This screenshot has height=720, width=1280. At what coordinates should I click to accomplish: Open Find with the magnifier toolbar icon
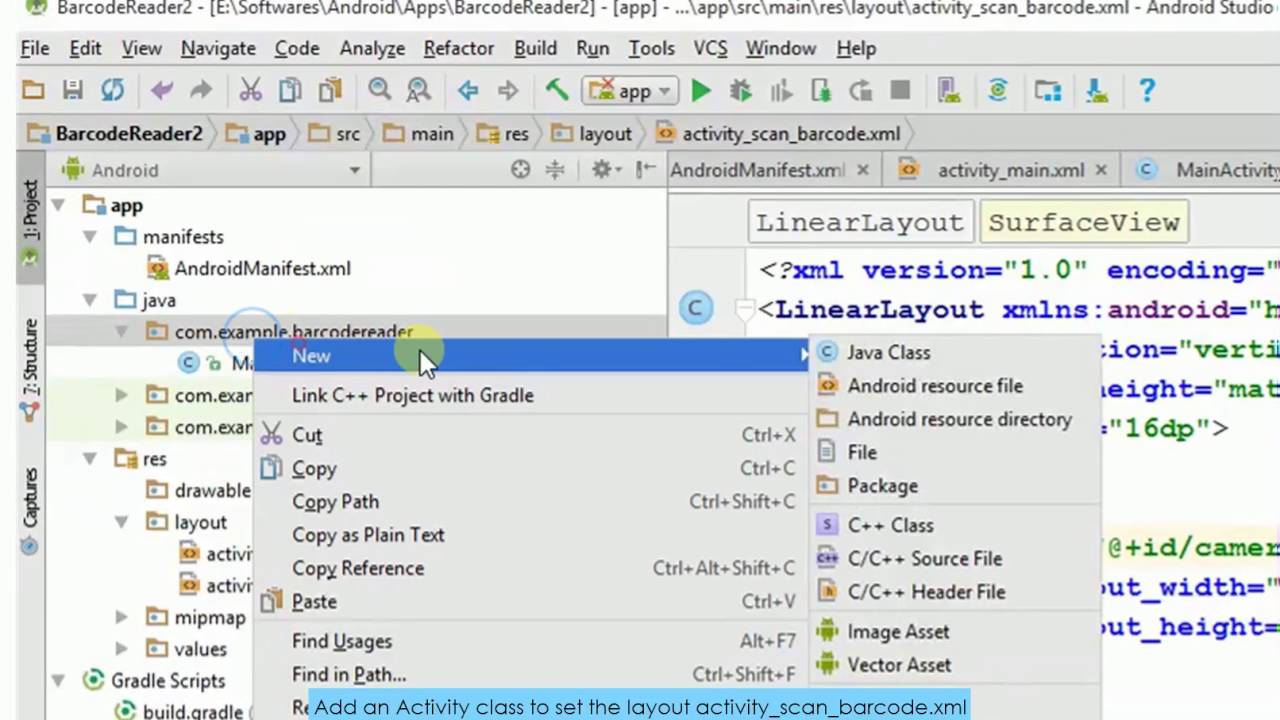pyautogui.click(x=379, y=91)
